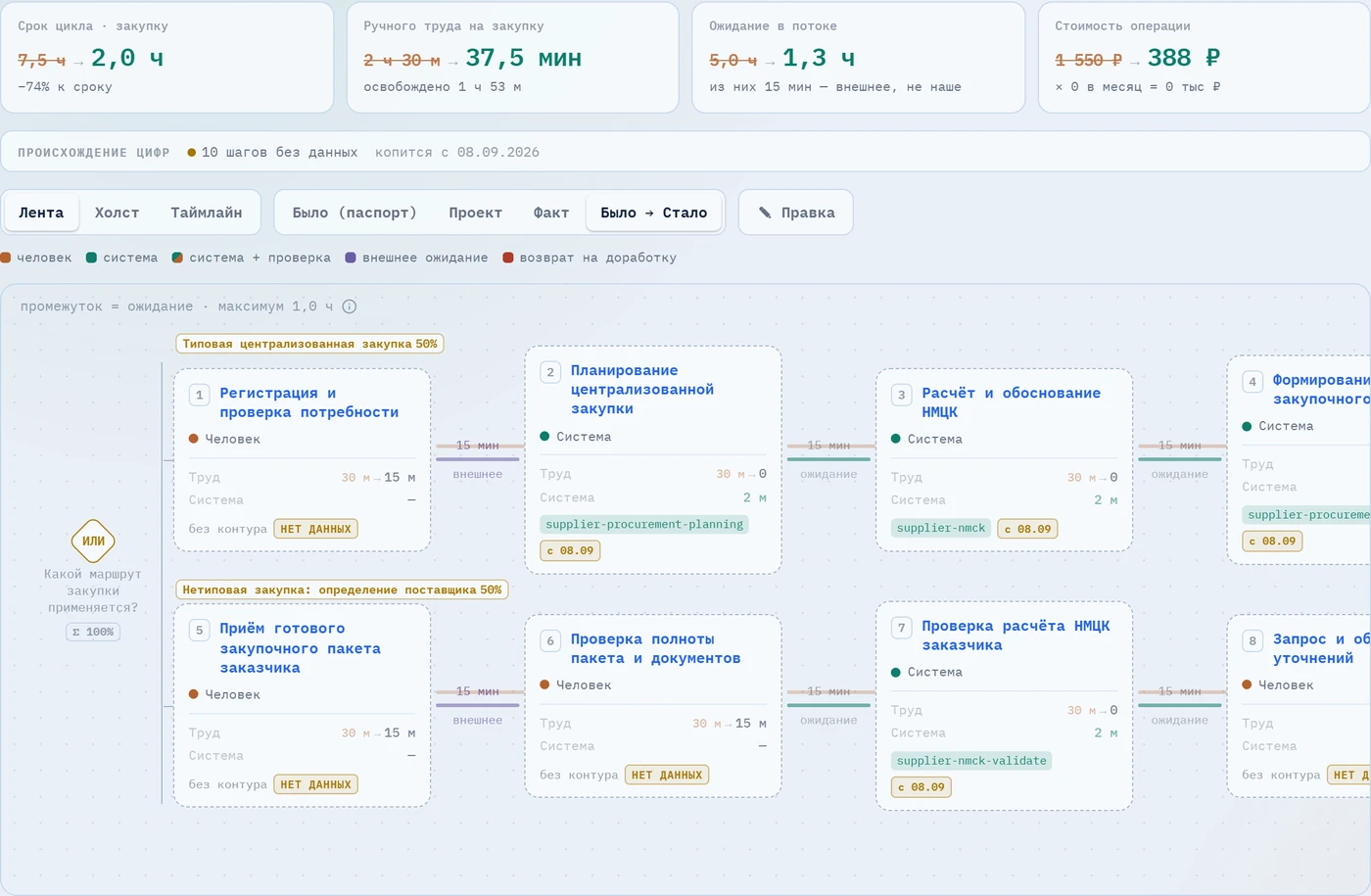This screenshot has width=1371, height=896.
Task: Click the 15 мин внешнее connector after step 1
Action: coord(477,458)
